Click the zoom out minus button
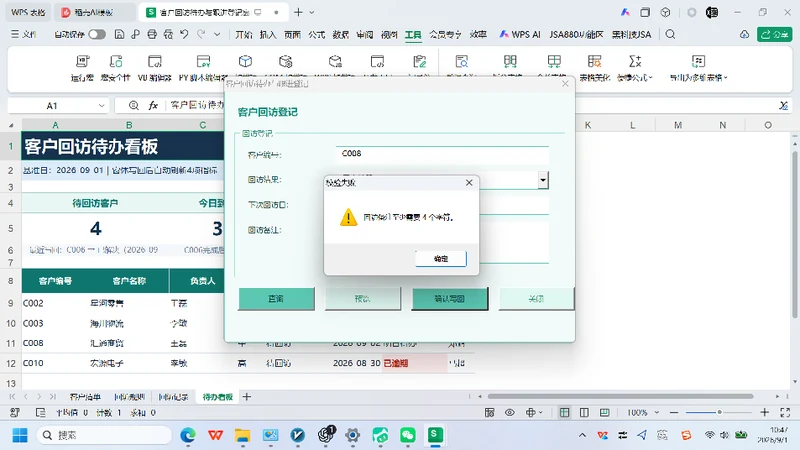 click(674, 412)
